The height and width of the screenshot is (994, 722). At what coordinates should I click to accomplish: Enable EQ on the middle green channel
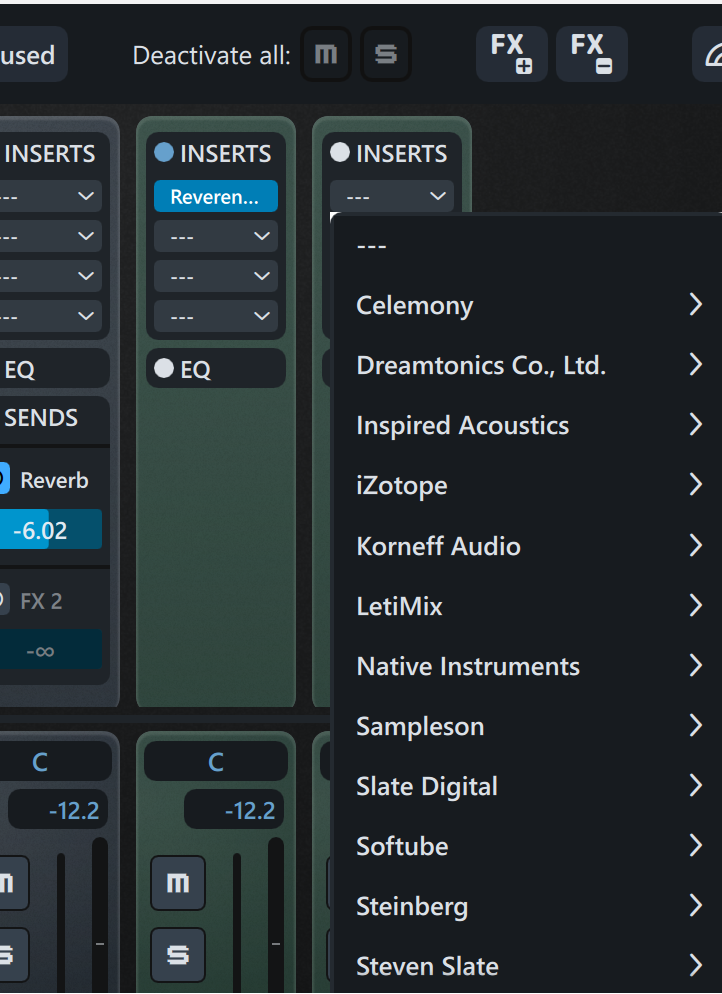pyautogui.click(x=164, y=369)
